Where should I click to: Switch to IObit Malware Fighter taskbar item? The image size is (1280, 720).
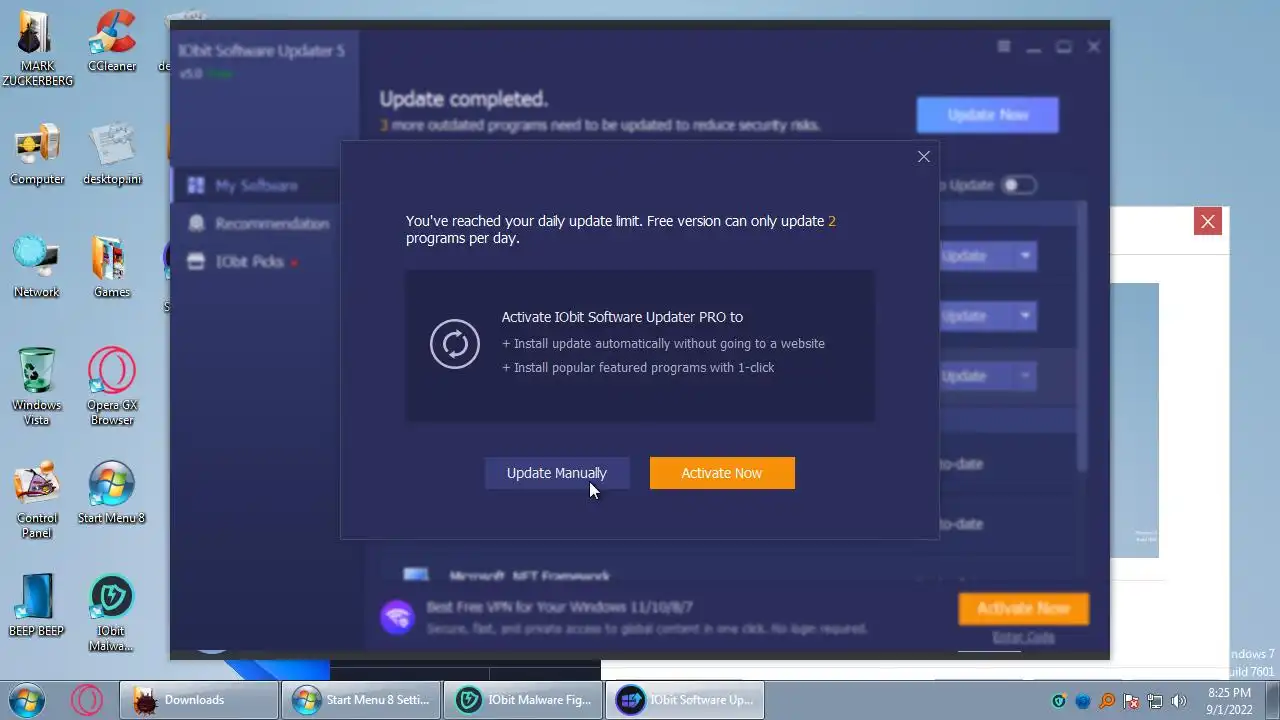point(523,700)
